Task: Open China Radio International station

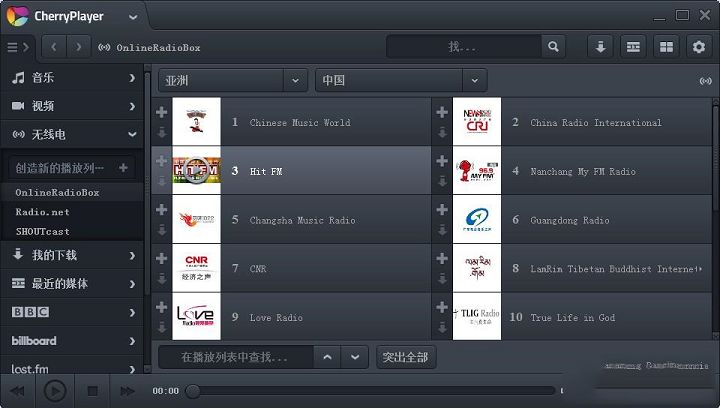Action: pos(596,123)
